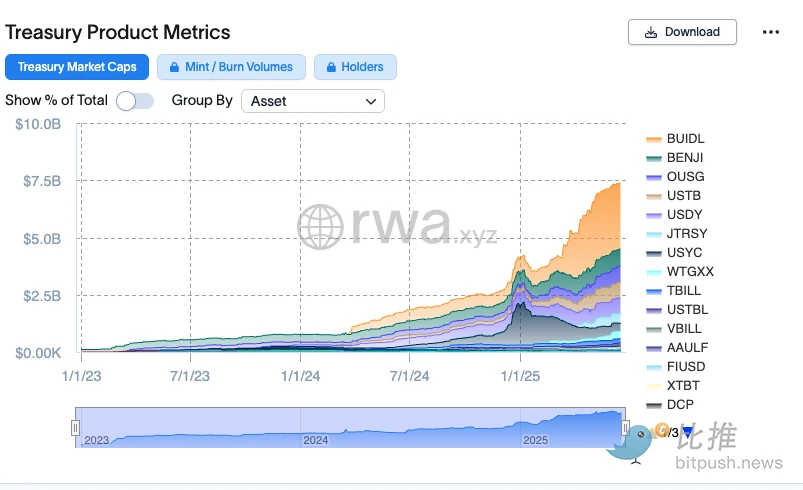Toggle the USTB legend entry
The width and height of the screenshot is (803, 490).
tap(685, 196)
